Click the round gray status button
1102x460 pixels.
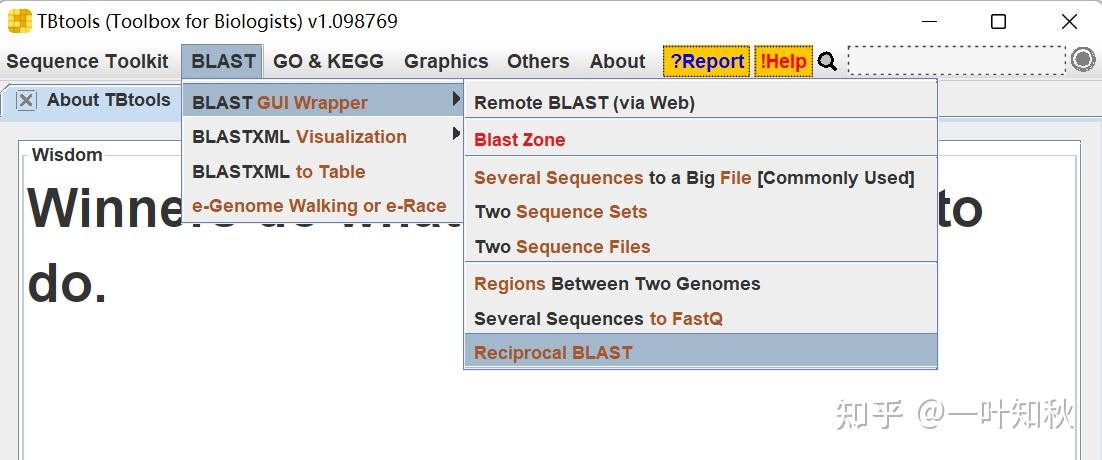1083,60
